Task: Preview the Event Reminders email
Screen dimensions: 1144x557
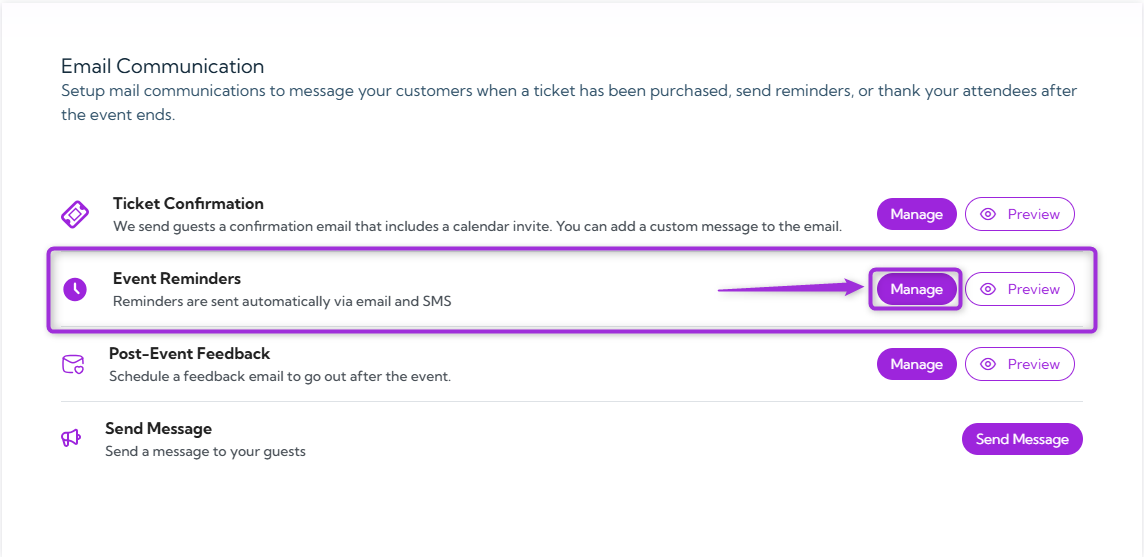Action: [x=1019, y=289]
